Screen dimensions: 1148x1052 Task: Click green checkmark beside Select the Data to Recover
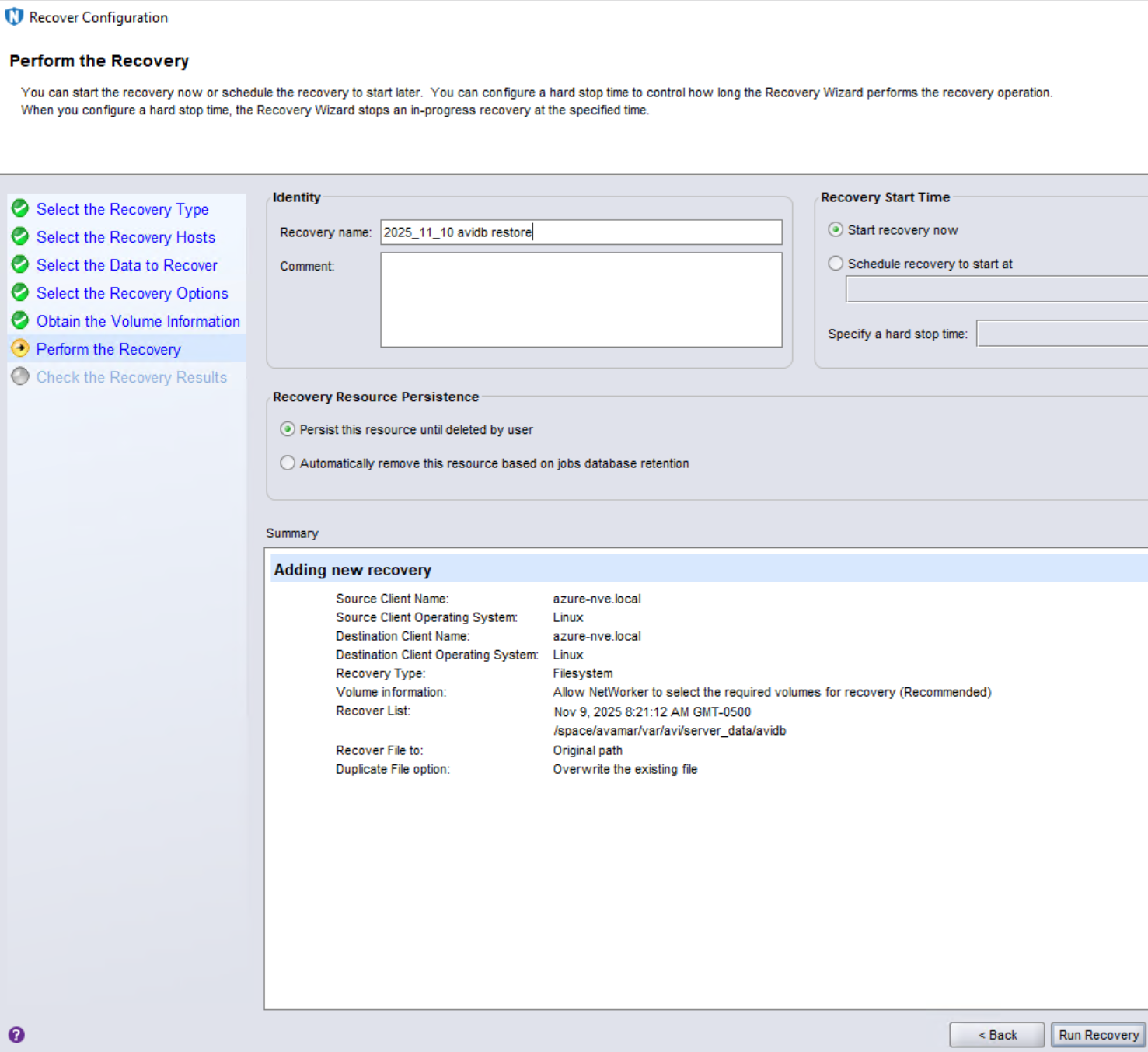[20, 264]
